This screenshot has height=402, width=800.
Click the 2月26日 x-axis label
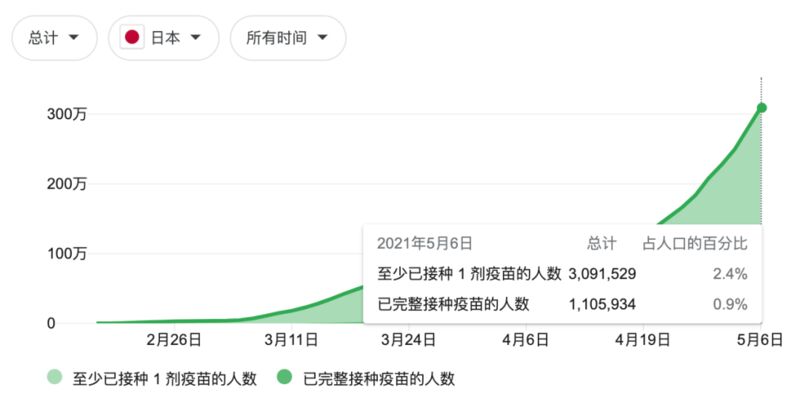point(172,341)
